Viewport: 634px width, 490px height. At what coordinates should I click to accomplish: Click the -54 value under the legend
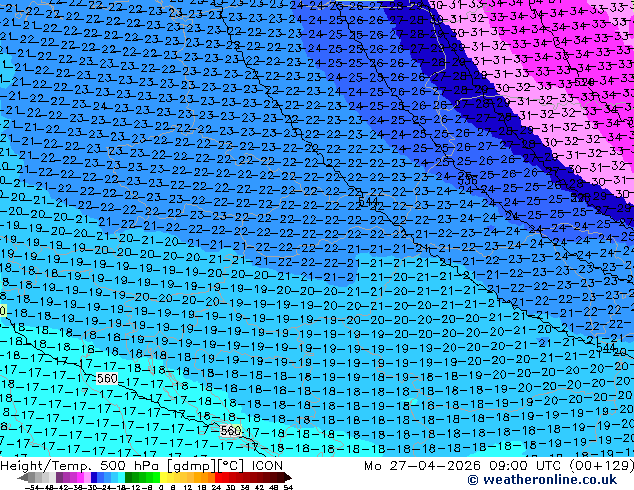(33, 487)
